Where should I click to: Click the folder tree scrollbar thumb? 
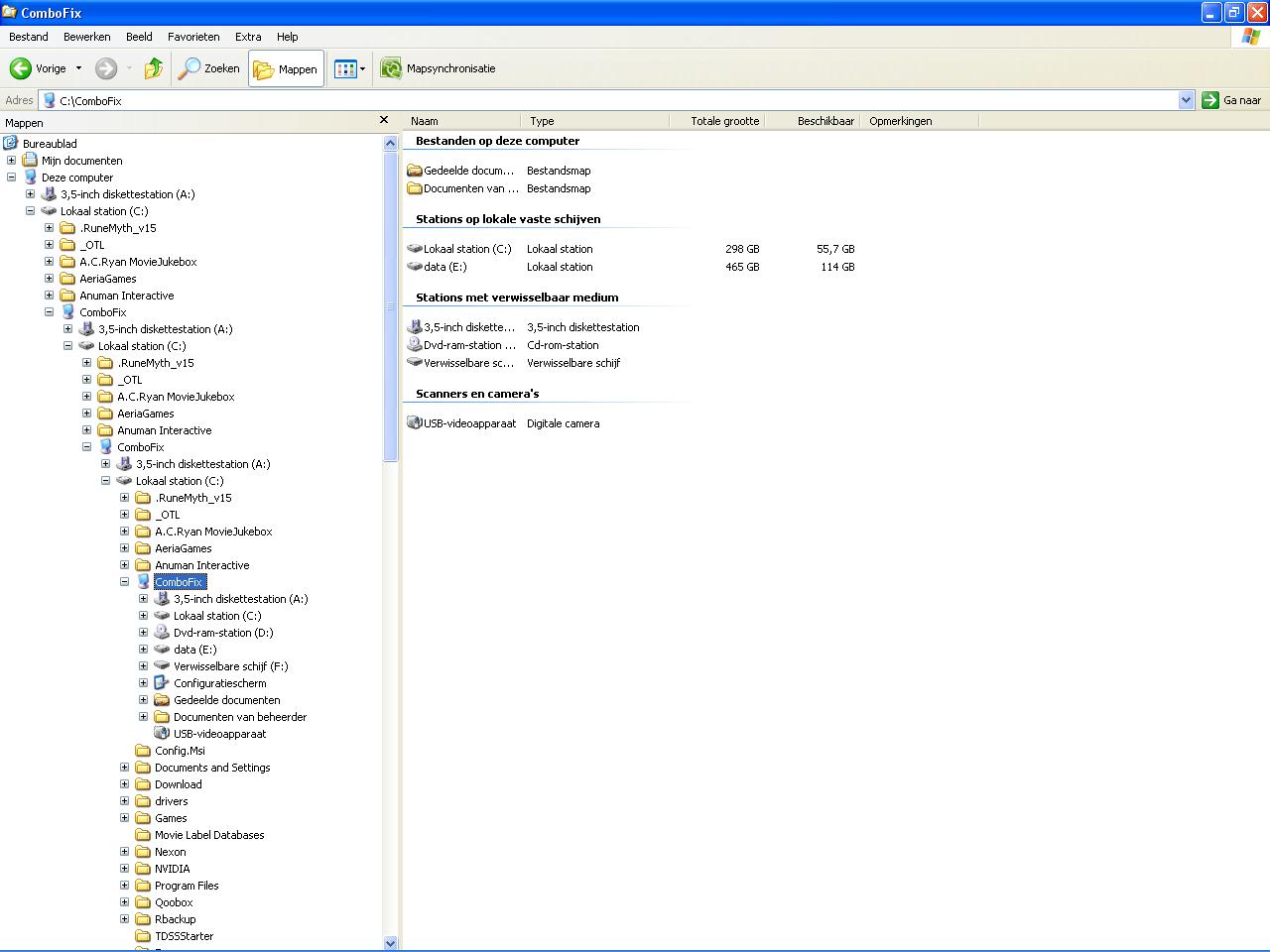(x=390, y=306)
